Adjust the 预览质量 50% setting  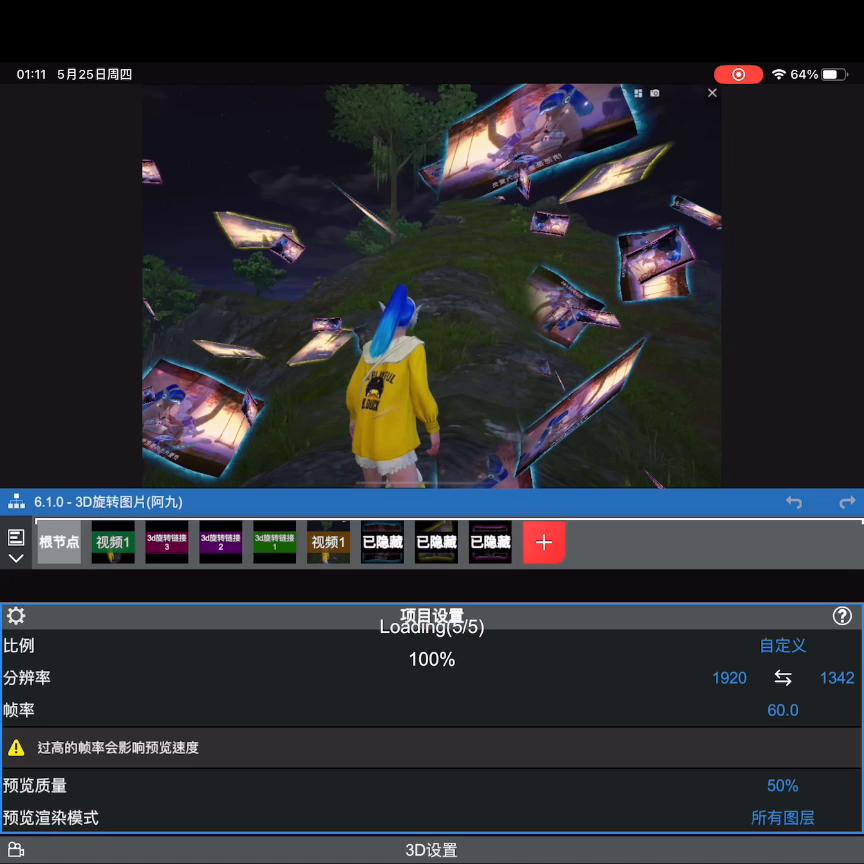(783, 785)
